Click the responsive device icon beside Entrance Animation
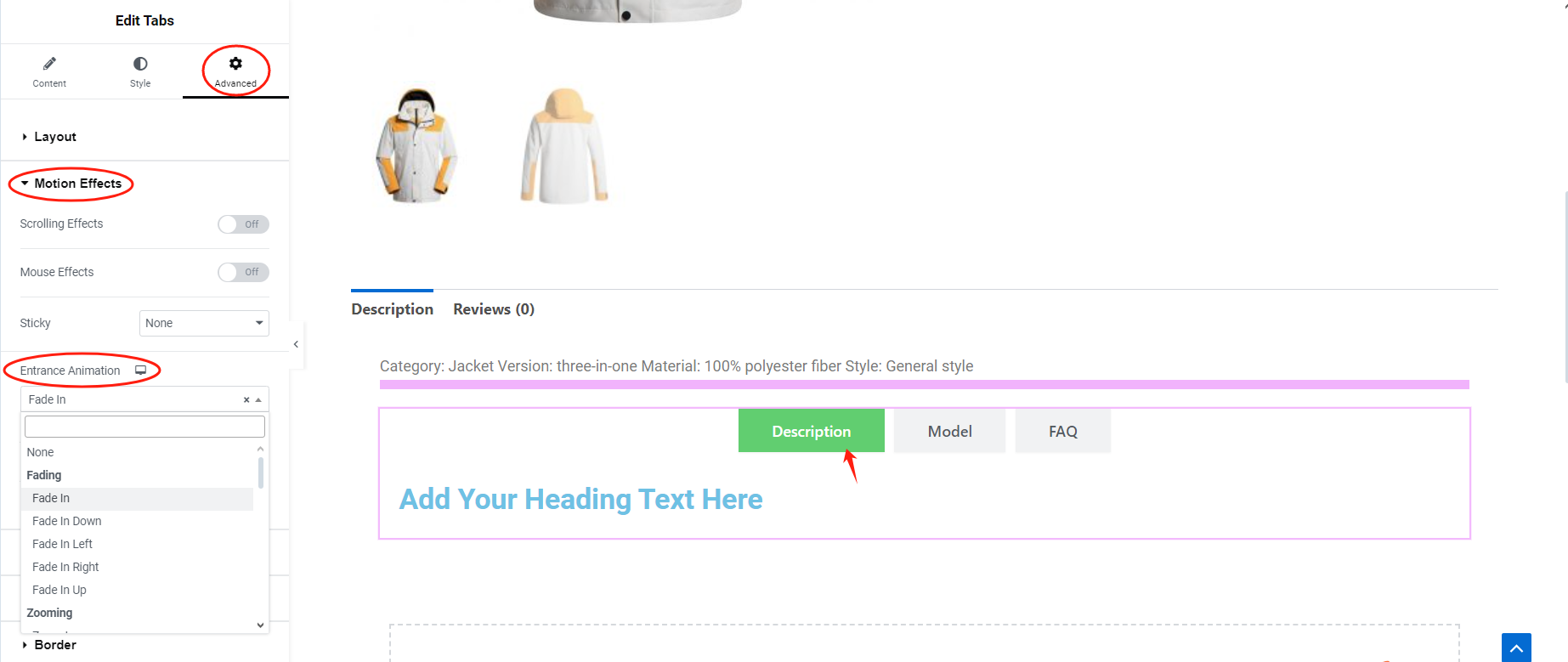The height and width of the screenshot is (662, 1568). coord(141,370)
